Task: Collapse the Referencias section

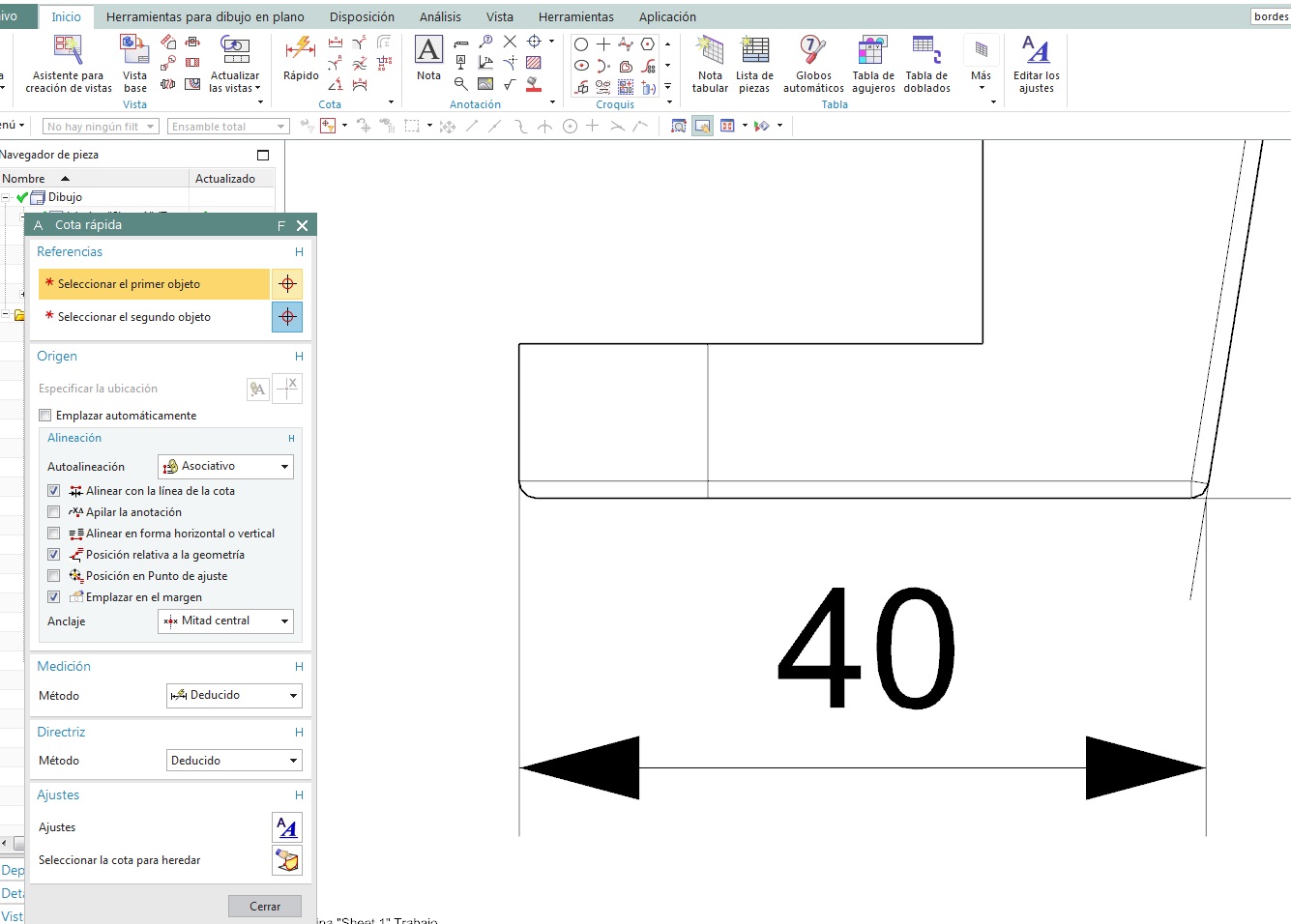Action: (x=299, y=251)
